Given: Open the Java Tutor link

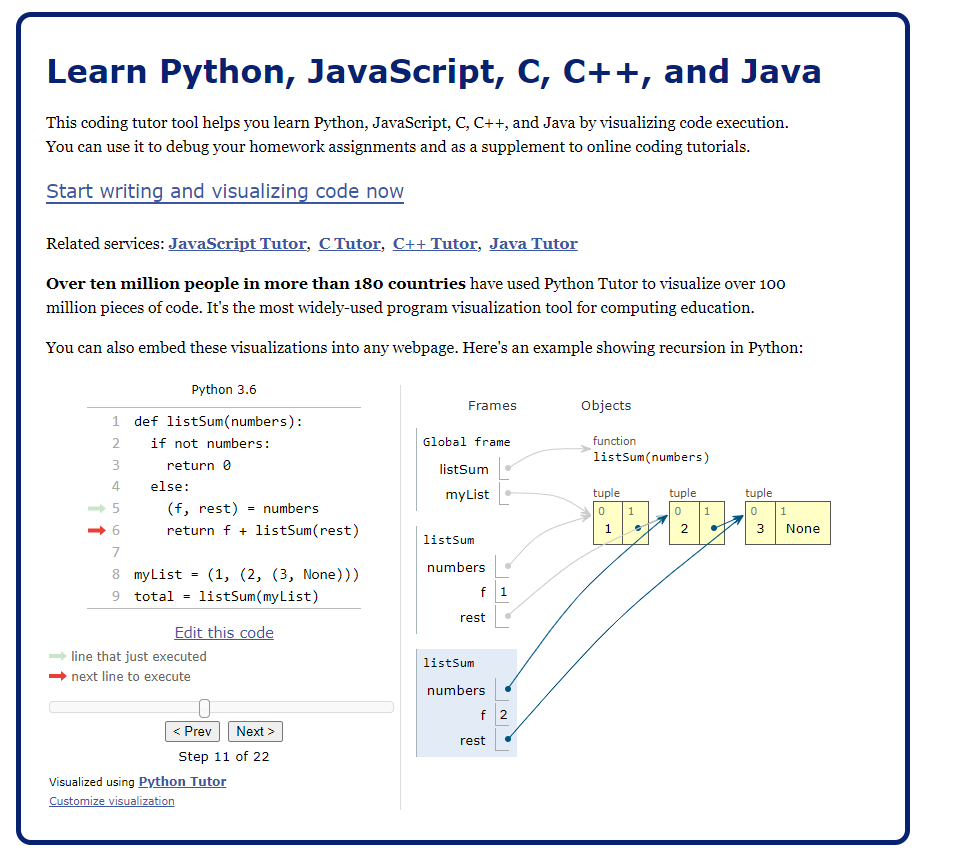Looking at the screenshot, I should [x=533, y=244].
